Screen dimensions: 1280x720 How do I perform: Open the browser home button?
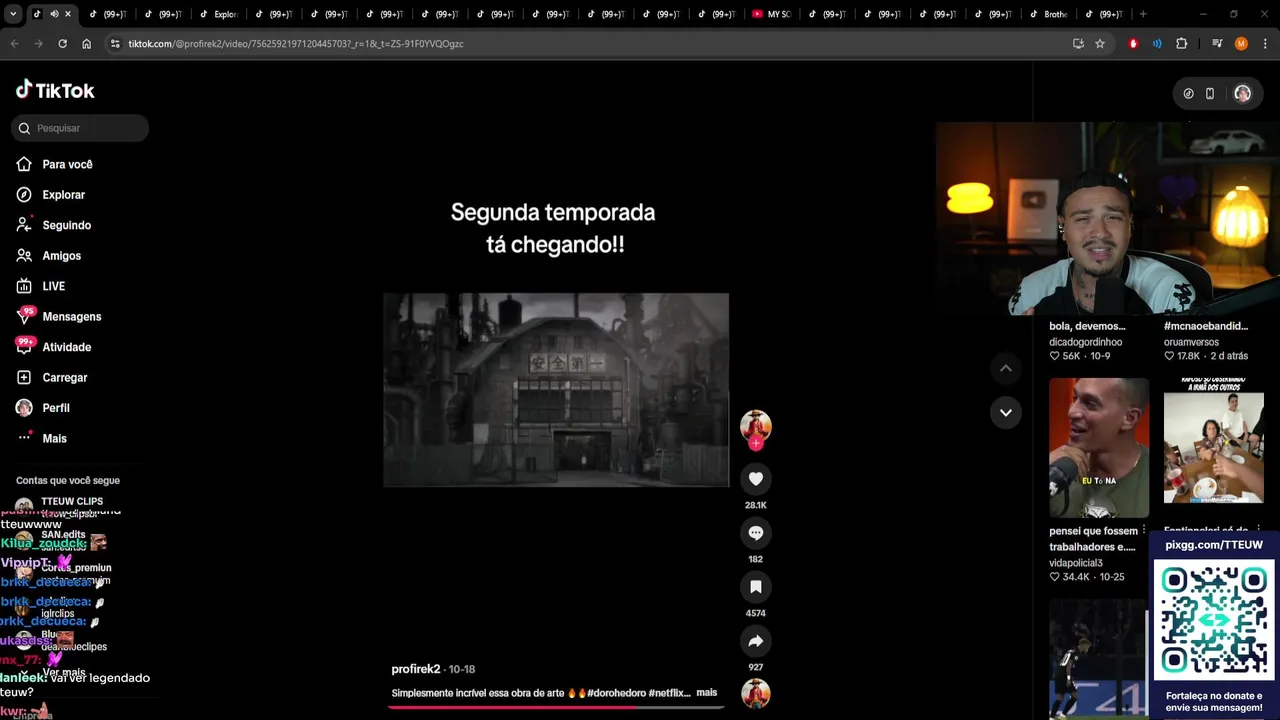86,44
